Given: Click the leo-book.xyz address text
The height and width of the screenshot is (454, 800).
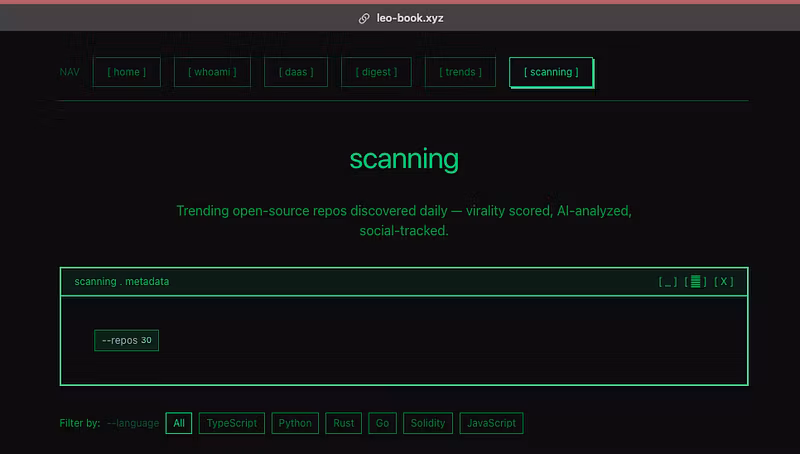Looking at the screenshot, I should point(410,18).
